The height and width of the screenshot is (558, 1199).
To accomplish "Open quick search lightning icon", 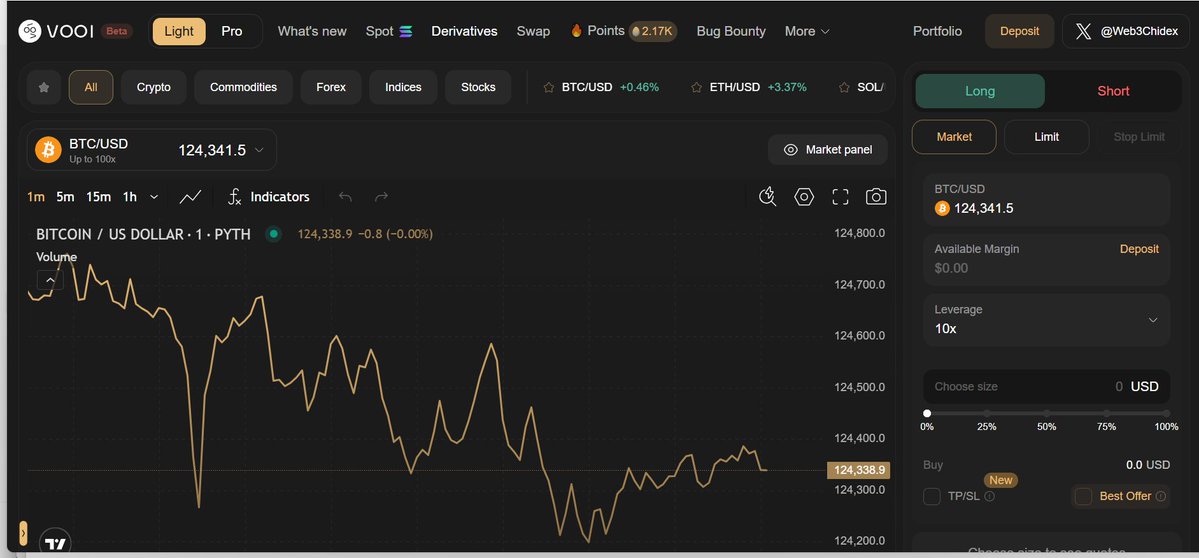I will tap(767, 197).
